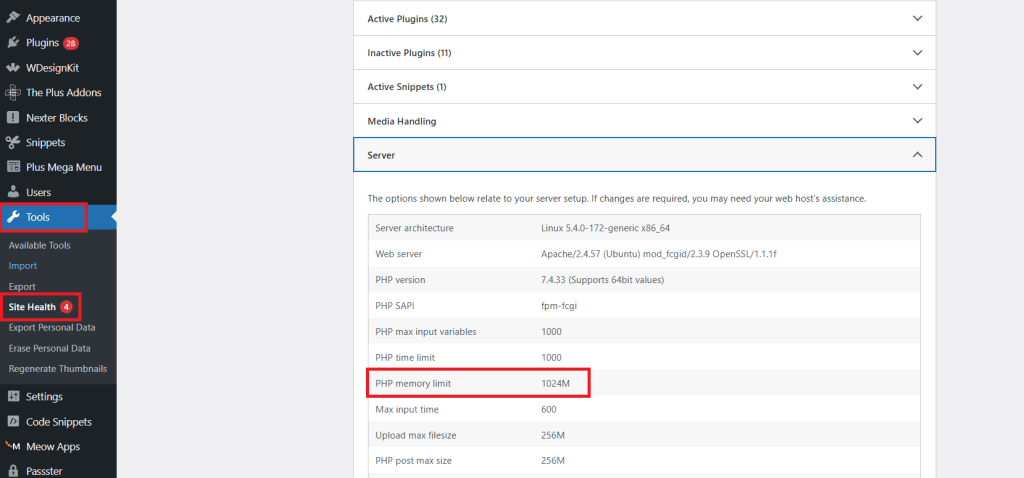Click the 'Upload max filesize' label
1024x478 pixels.
[414, 435]
